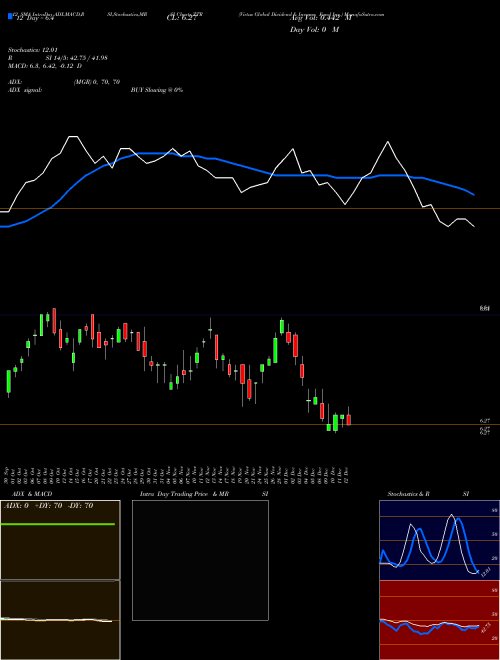
Task: Click the blue 12 Day SMA legend square
Action: 10,16
